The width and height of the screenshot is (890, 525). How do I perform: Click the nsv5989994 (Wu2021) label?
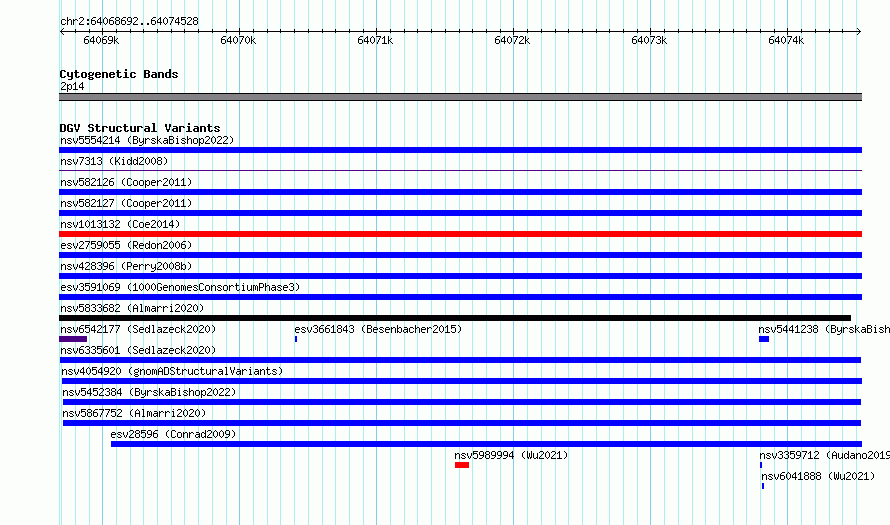coord(511,455)
